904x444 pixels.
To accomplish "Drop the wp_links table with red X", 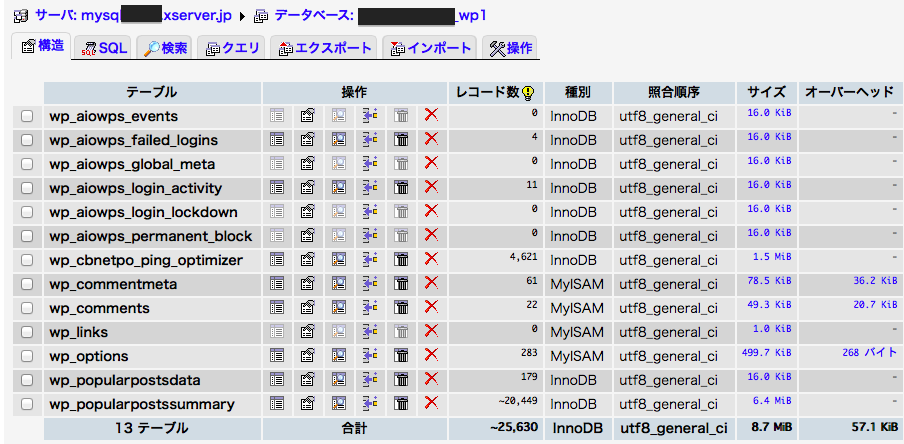I will pos(431,332).
